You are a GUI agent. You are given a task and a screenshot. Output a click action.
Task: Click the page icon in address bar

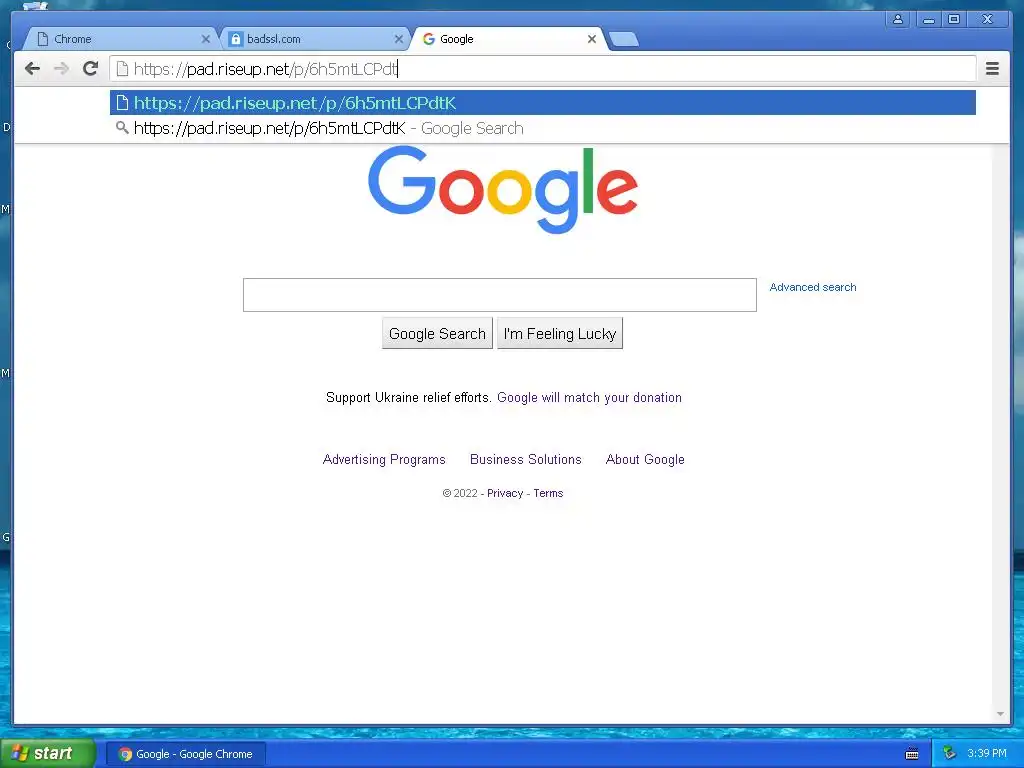click(122, 69)
